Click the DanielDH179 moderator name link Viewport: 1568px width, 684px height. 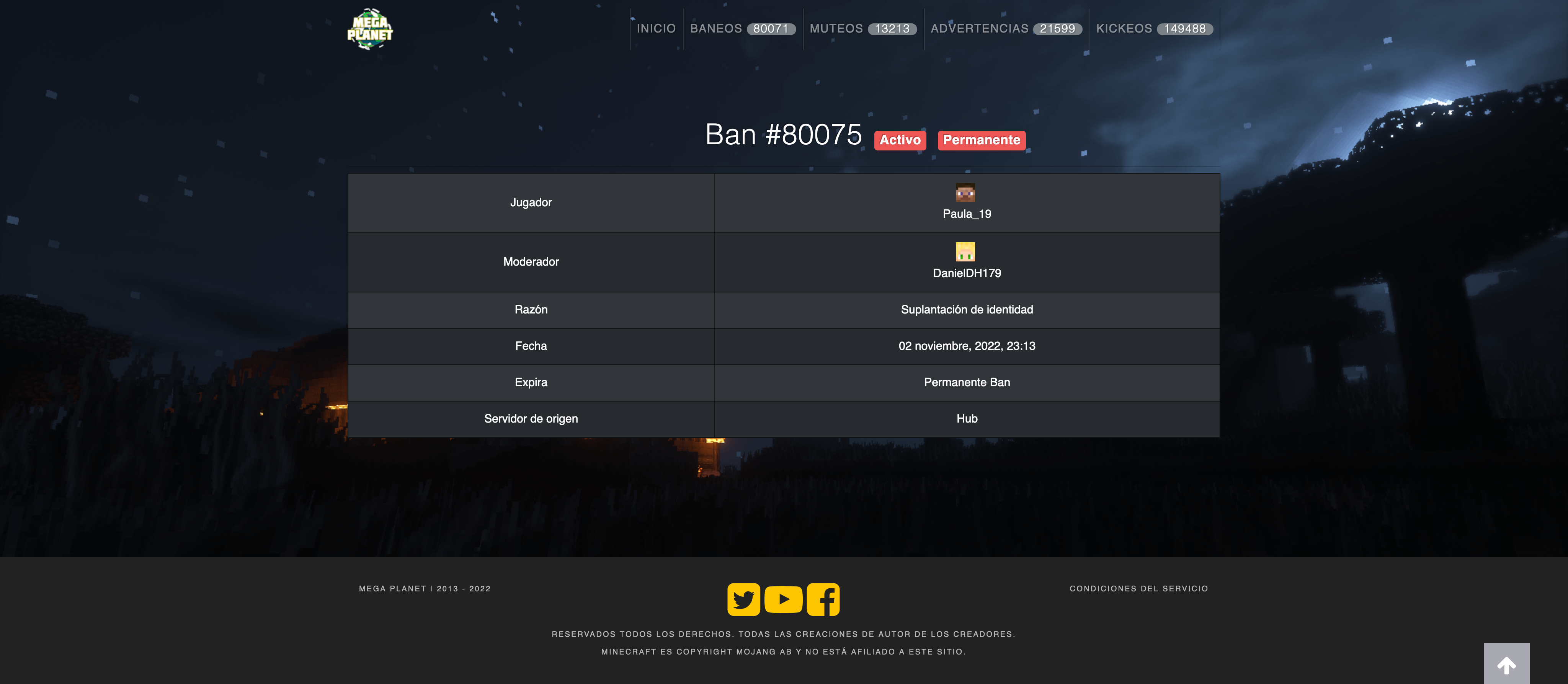click(967, 273)
